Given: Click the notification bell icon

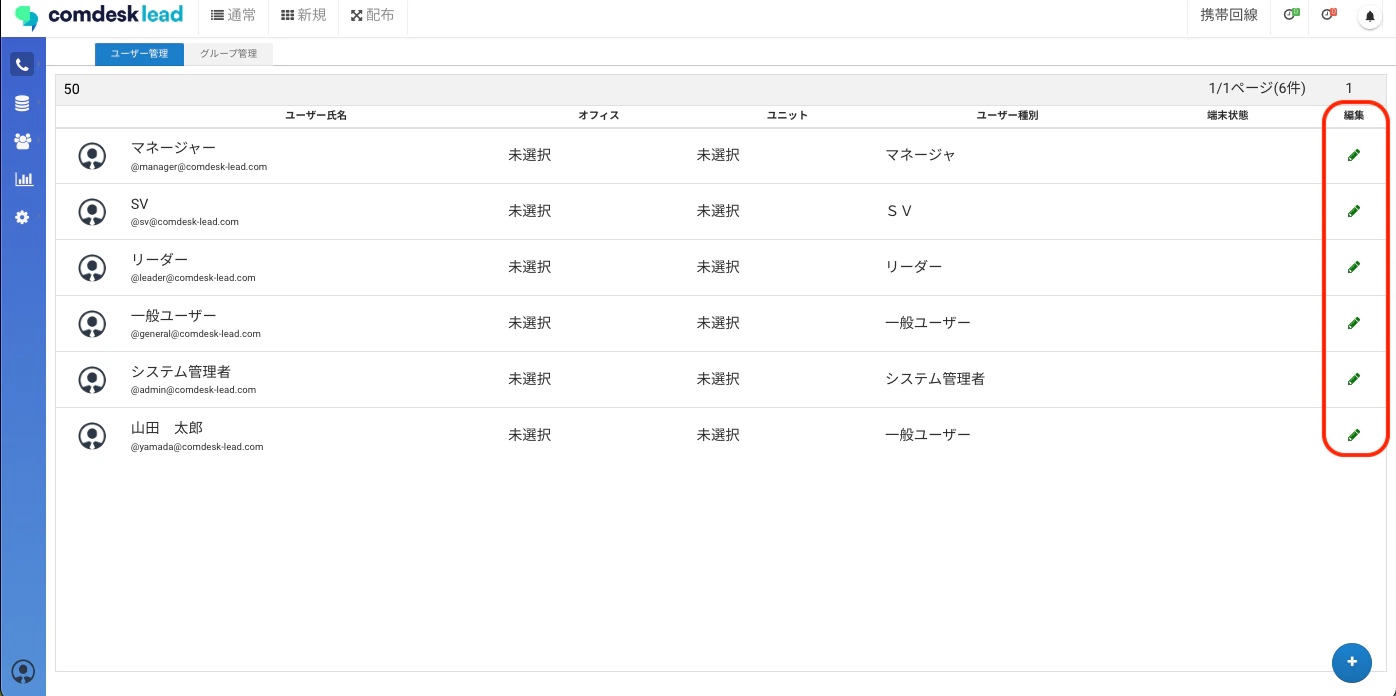Looking at the screenshot, I should pos(1370,16).
